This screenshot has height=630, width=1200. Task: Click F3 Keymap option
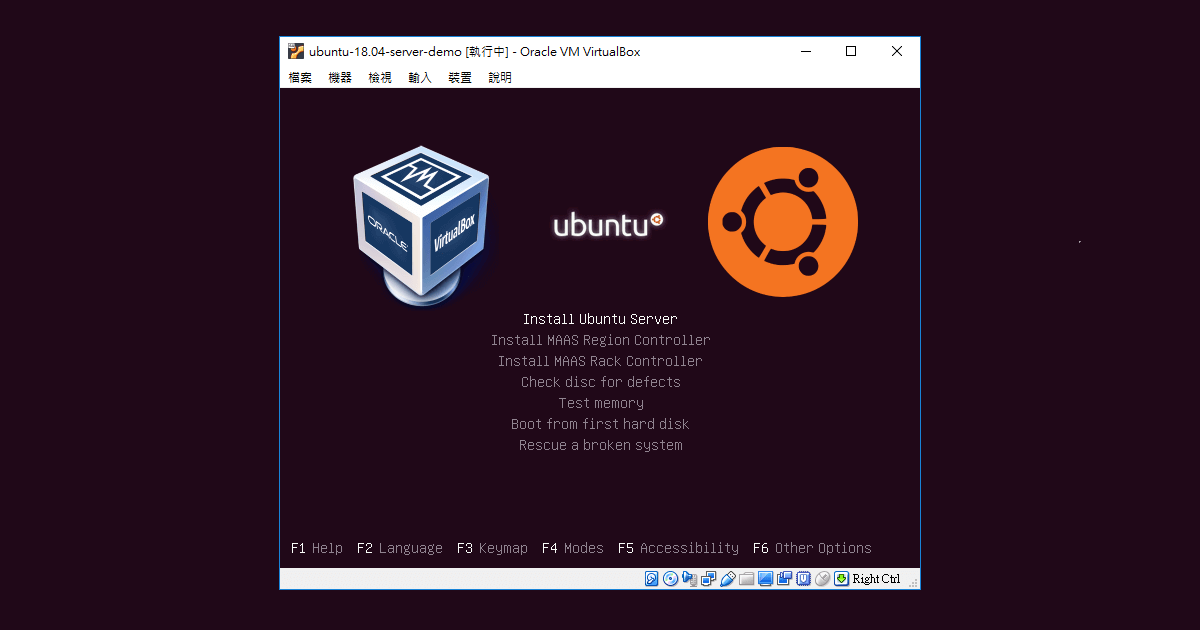tap(492, 548)
